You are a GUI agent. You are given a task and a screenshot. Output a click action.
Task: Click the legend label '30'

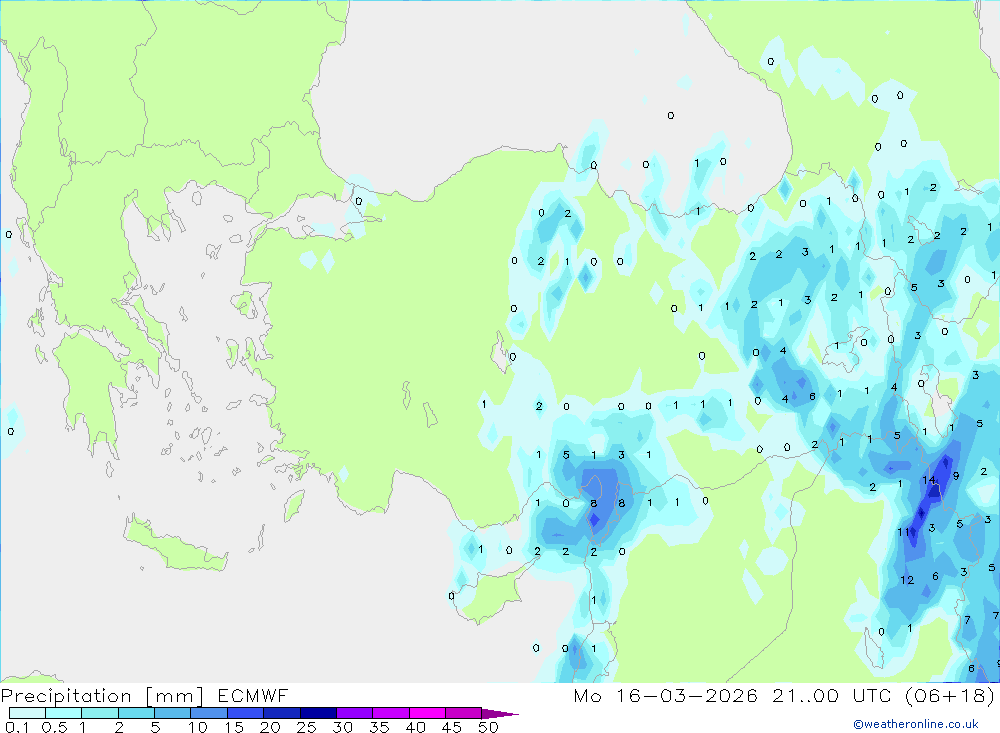point(342,727)
